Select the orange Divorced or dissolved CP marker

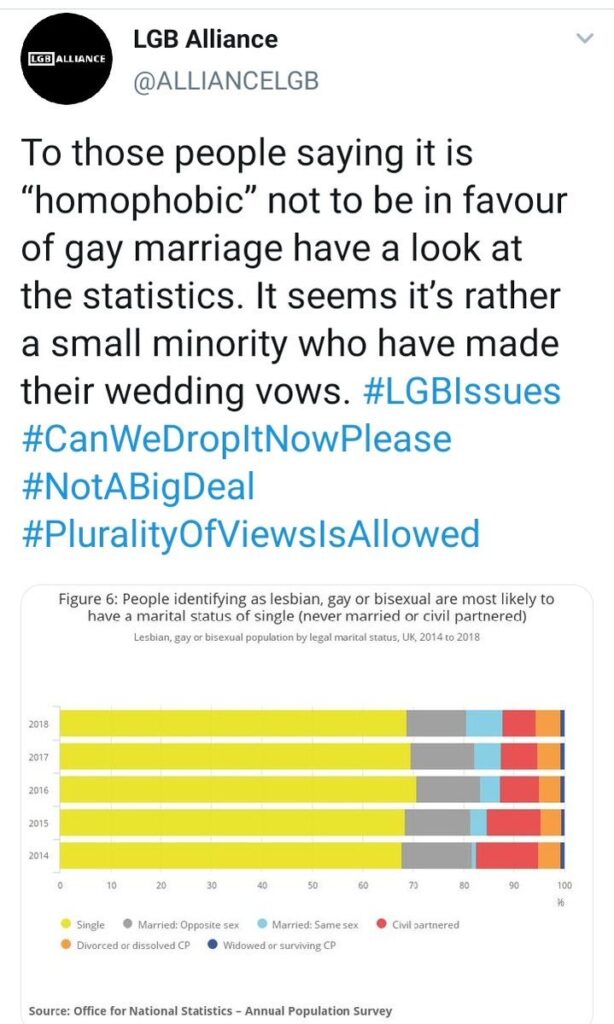pyautogui.click(x=67, y=945)
